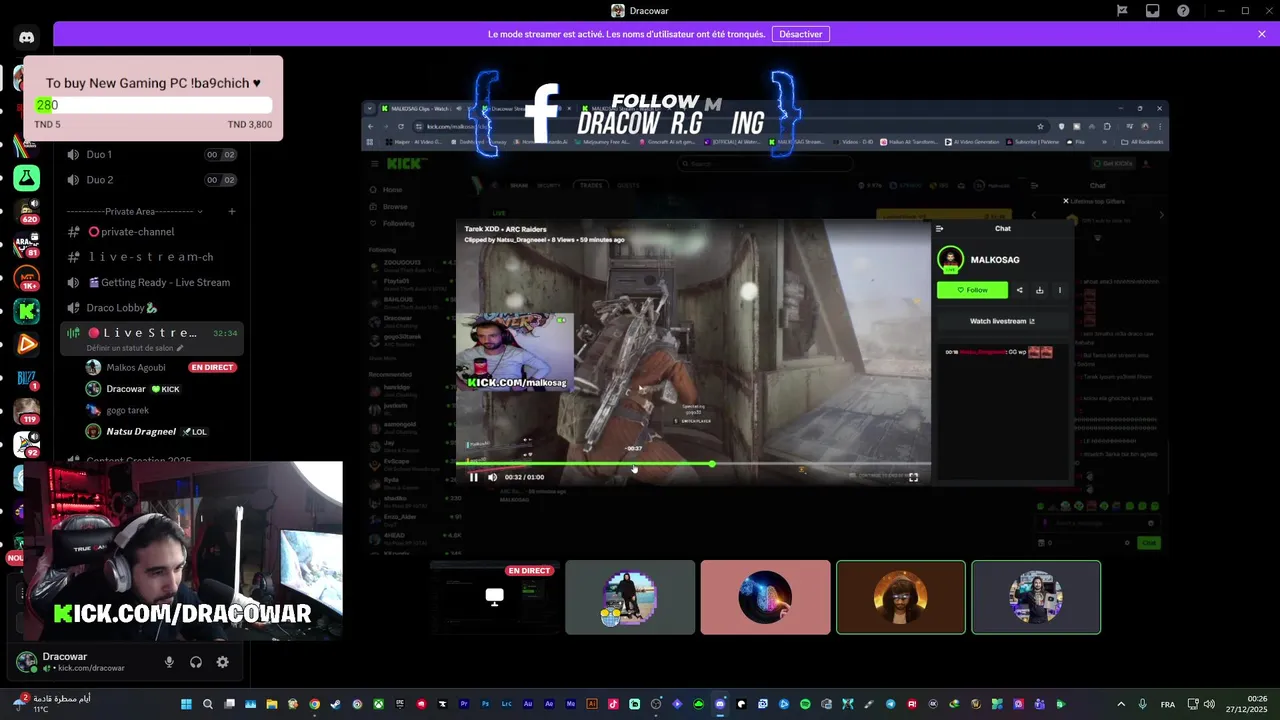The image size is (1280, 720).
Task: Mute the clip volume in the shared stream
Action: tap(492, 477)
